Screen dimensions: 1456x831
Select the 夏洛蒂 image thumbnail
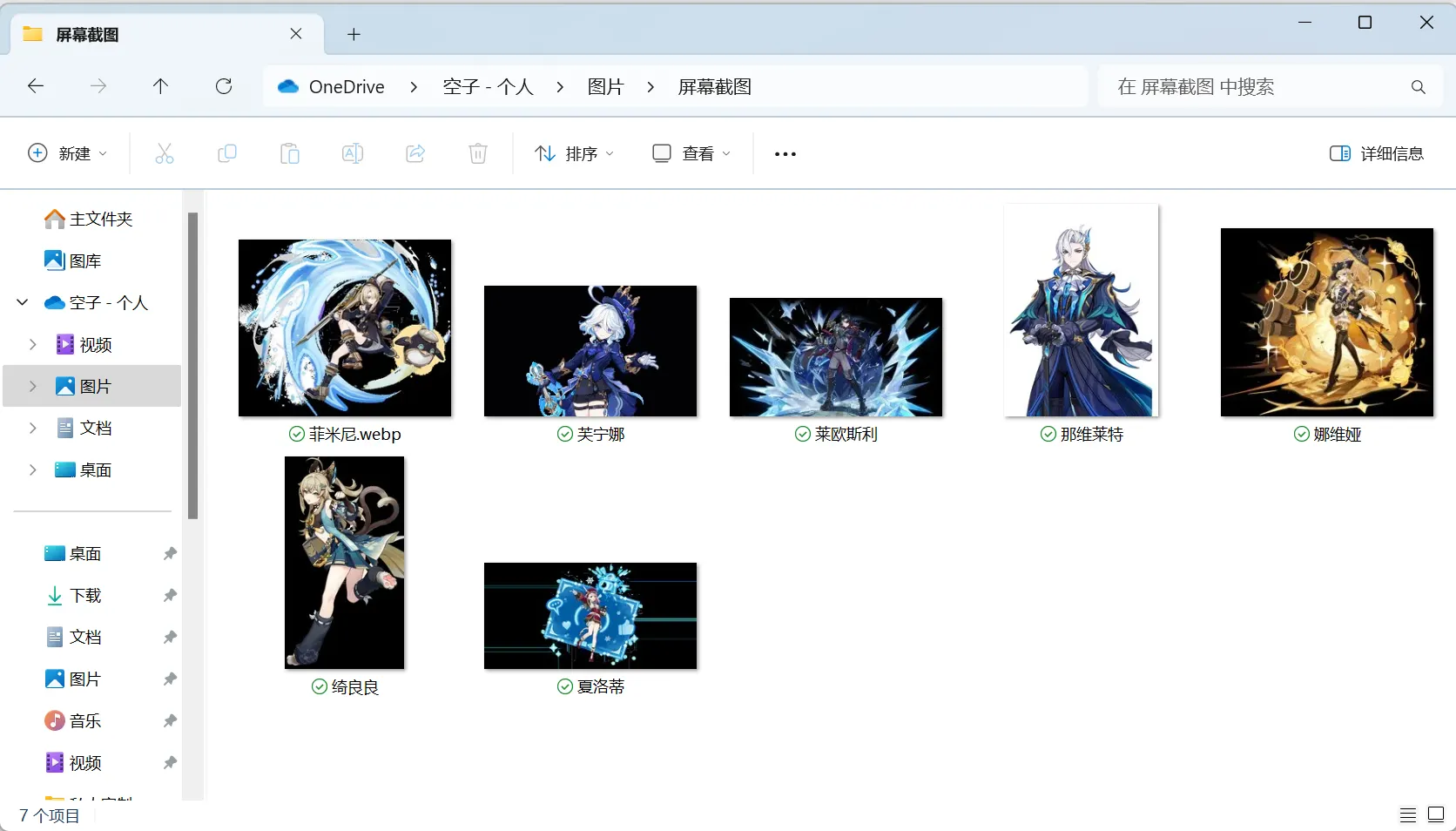[590, 616]
